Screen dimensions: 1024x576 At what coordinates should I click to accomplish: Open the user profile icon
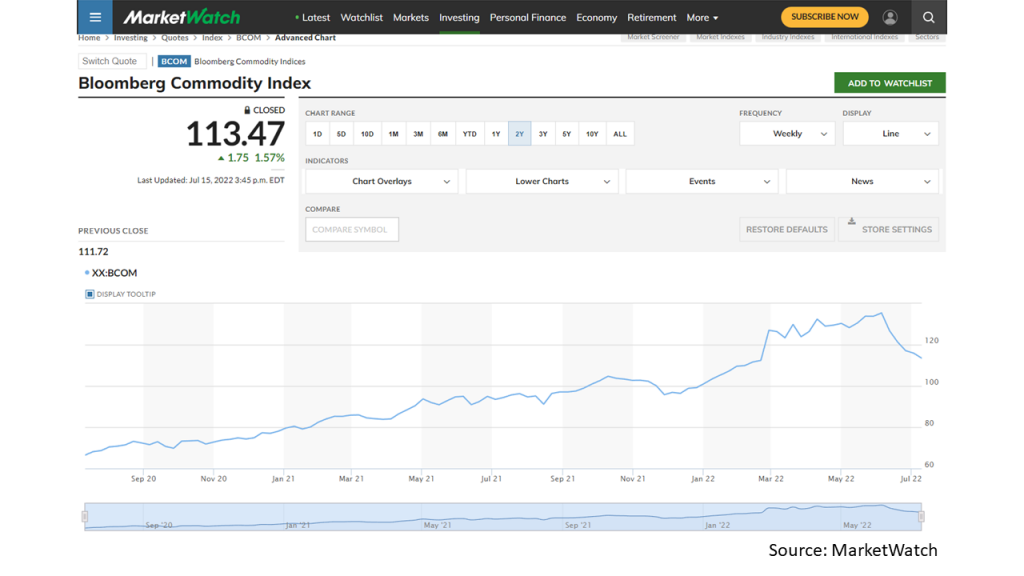[x=889, y=18]
